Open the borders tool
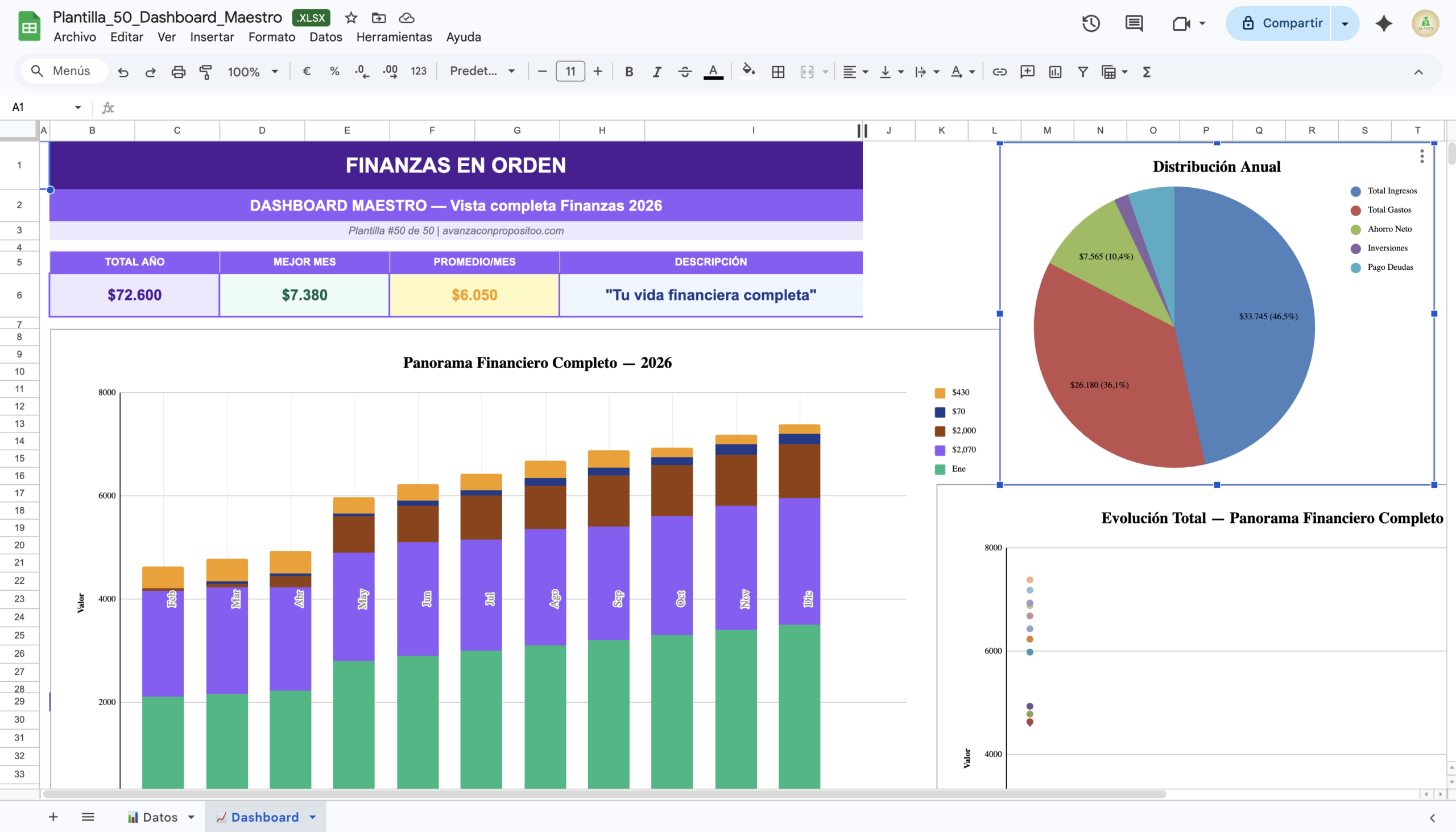Image resolution: width=1456 pixels, height=832 pixels. pos(777,72)
